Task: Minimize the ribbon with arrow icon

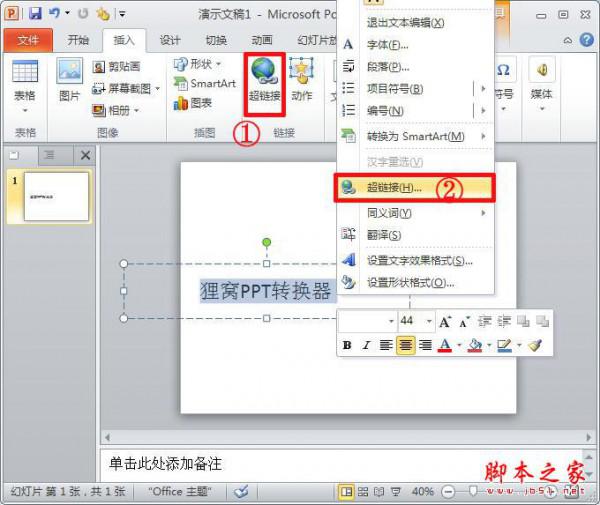Action: (568, 40)
